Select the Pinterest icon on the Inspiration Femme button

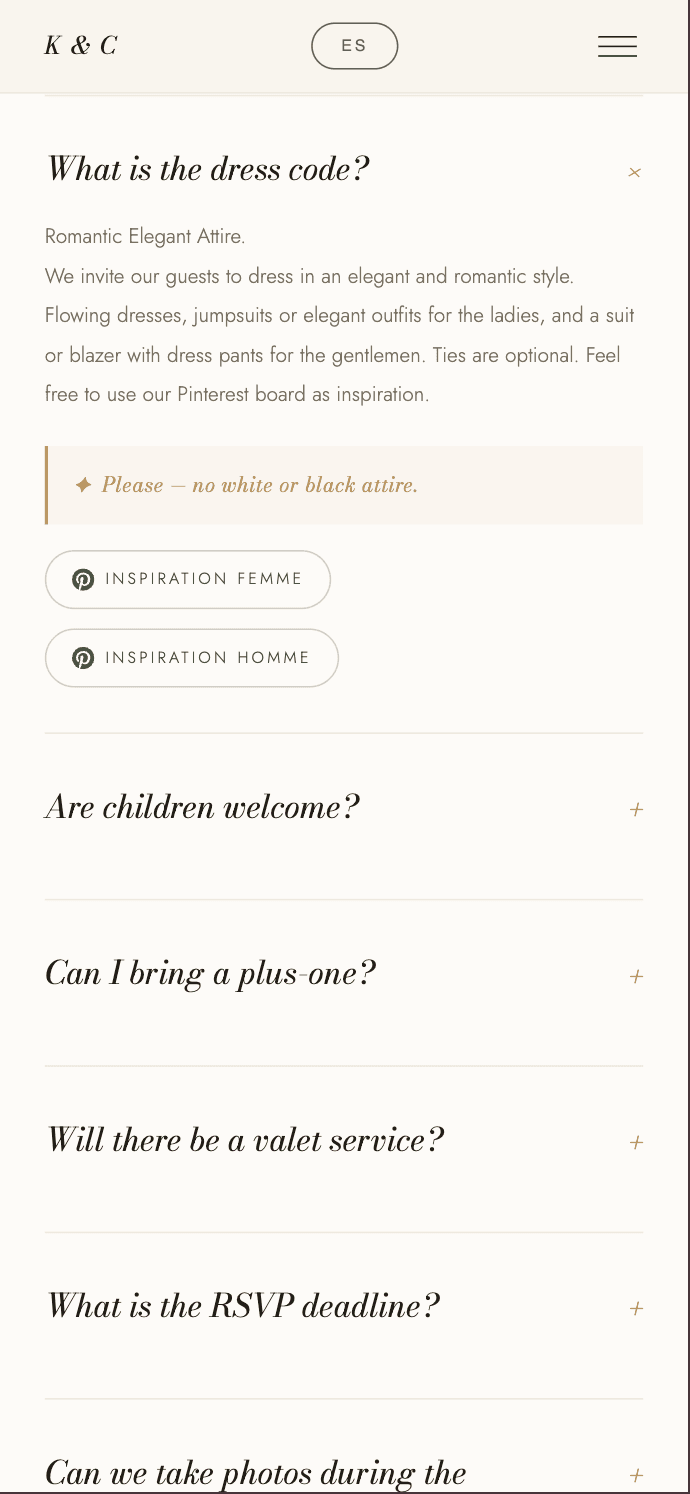83,579
